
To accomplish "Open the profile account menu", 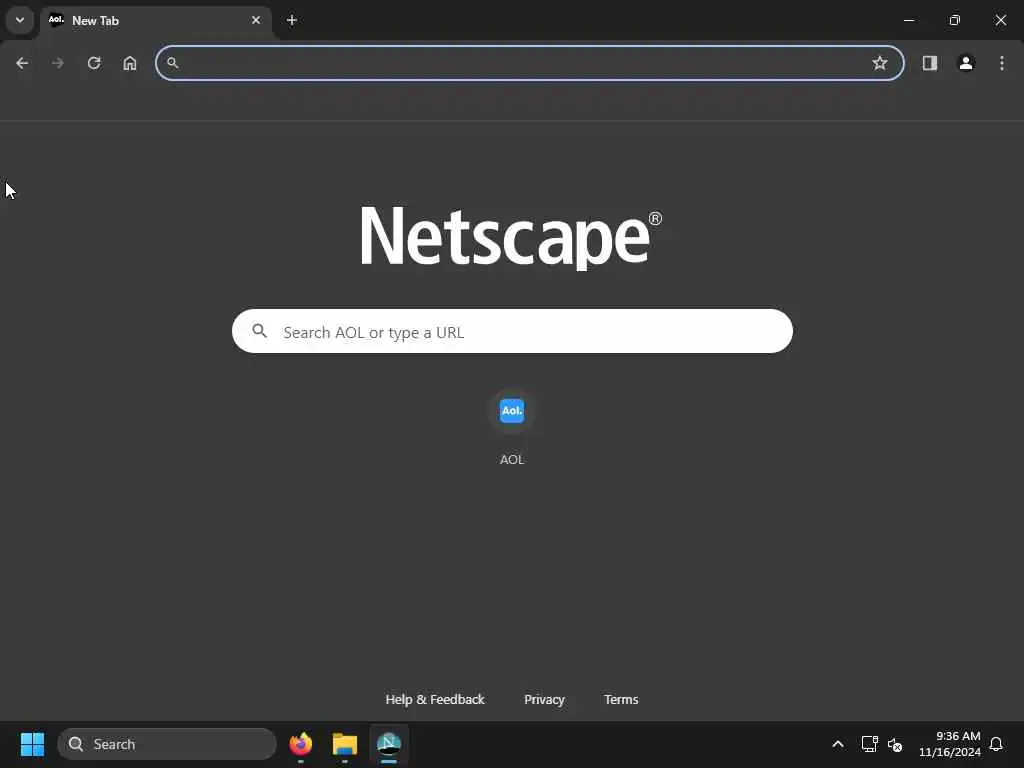I will [966, 63].
